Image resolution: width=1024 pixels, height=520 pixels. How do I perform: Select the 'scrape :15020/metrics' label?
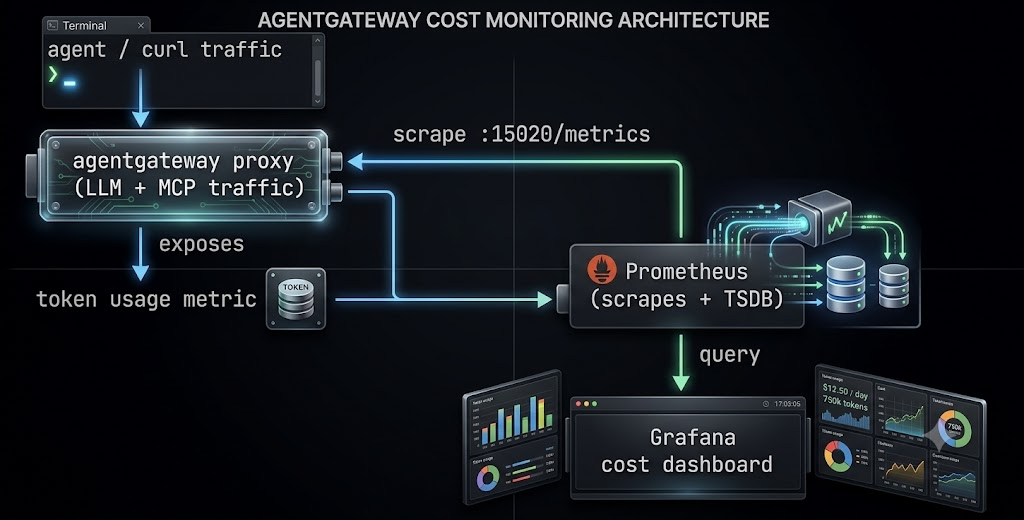pyautogui.click(x=521, y=135)
